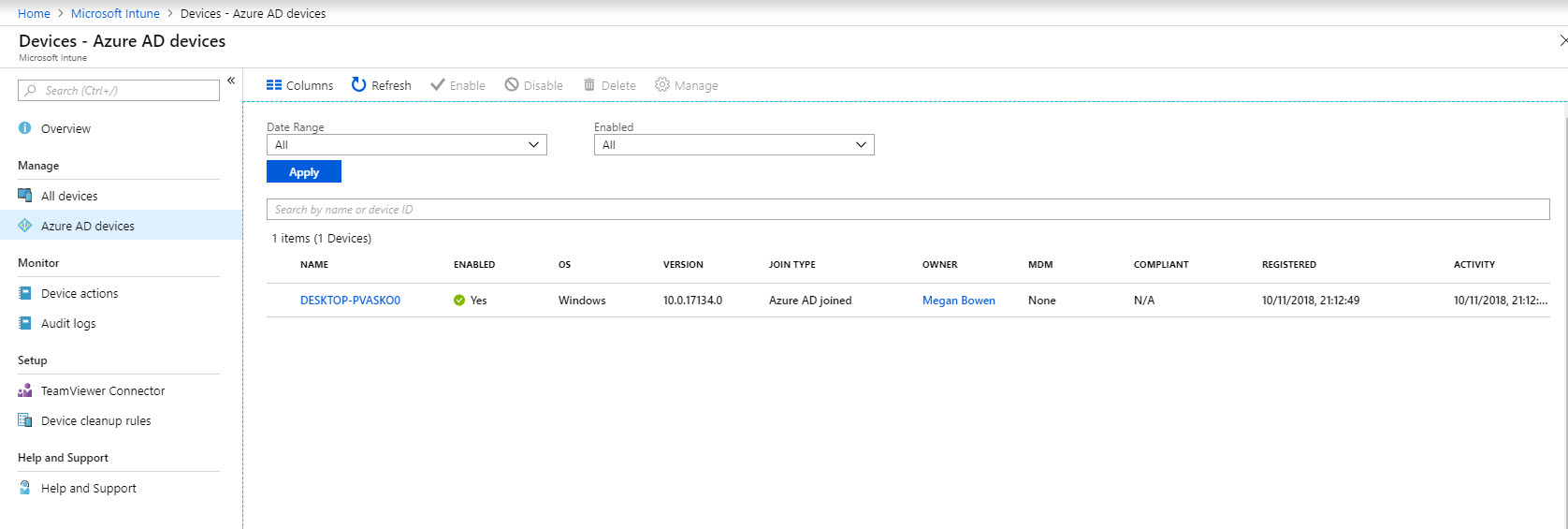Image resolution: width=1568 pixels, height=529 pixels.
Task: Click the version 10.0.17134.0 cell
Action: click(692, 301)
